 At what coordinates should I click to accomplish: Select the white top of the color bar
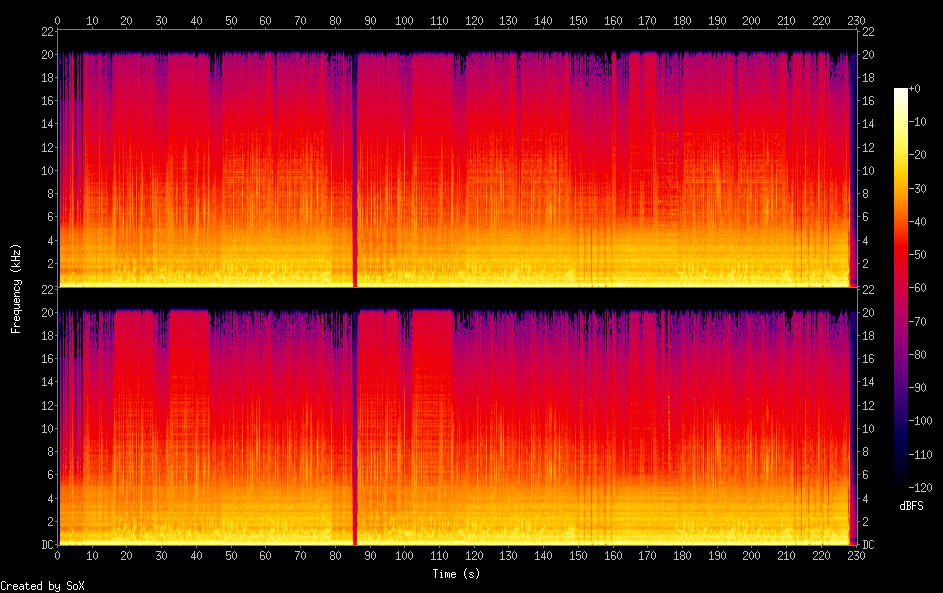tap(901, 92)
